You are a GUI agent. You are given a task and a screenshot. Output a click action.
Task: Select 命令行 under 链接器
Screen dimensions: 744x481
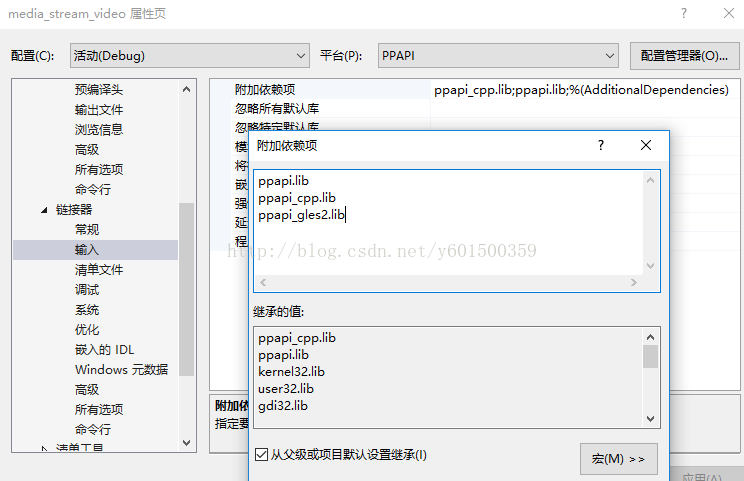click(x=93, y=429)
